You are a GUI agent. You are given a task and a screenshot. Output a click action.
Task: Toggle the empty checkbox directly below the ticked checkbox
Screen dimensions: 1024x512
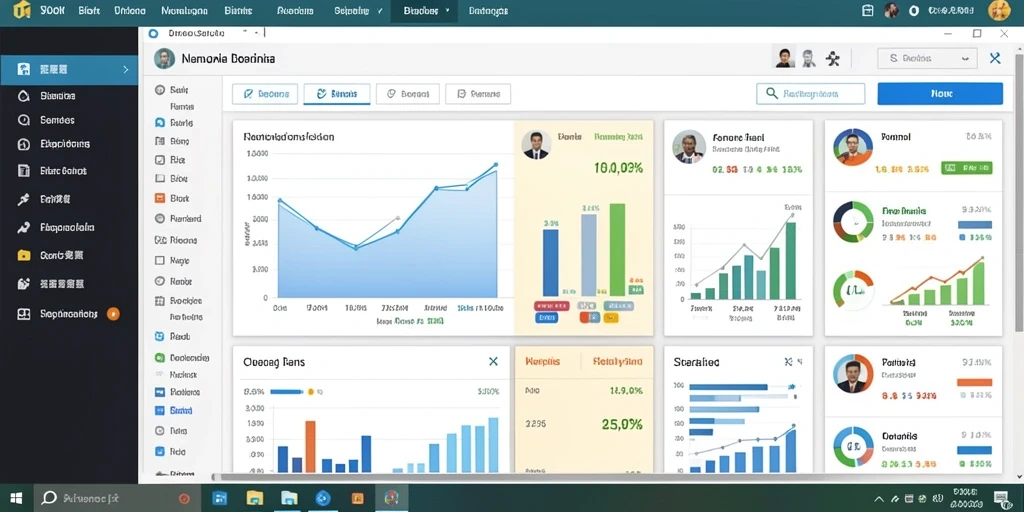click(159, 178)
